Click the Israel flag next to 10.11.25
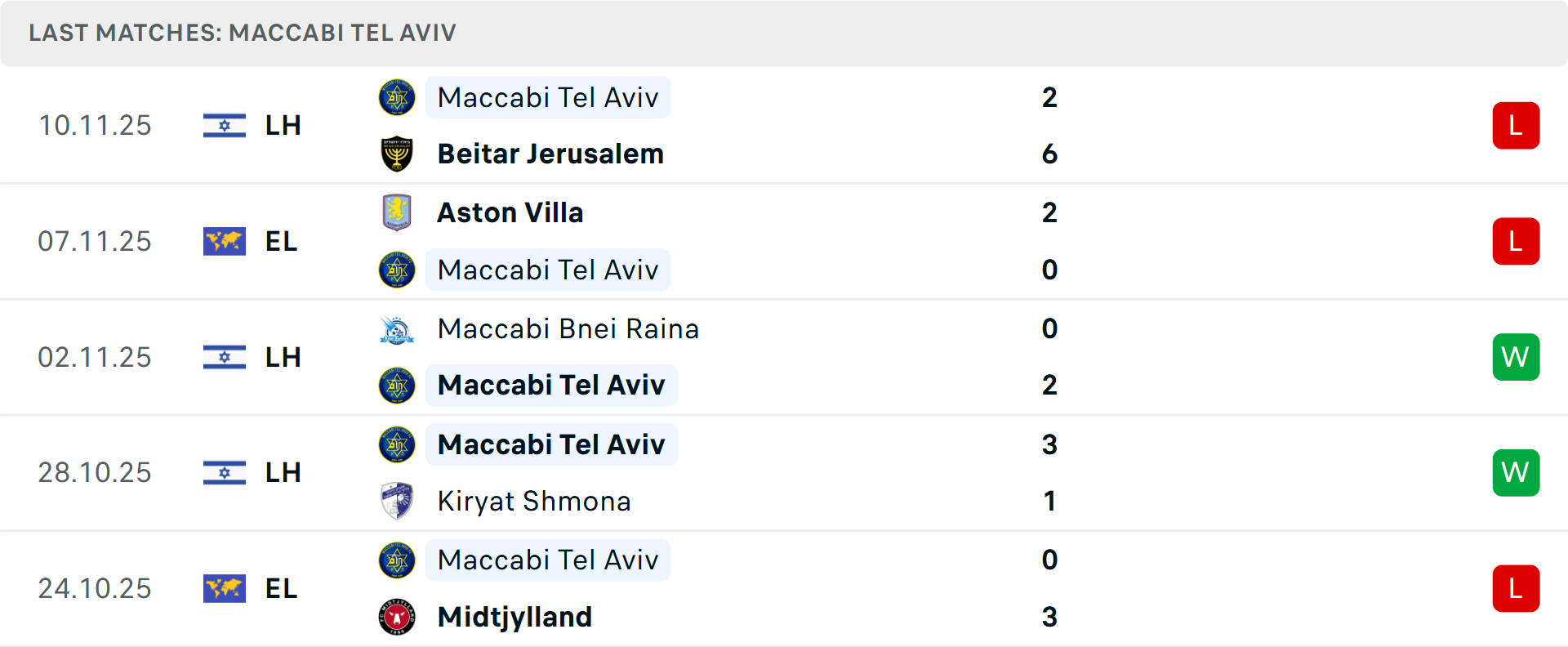This screenshot has width=1568, height=647. point(224,125)
